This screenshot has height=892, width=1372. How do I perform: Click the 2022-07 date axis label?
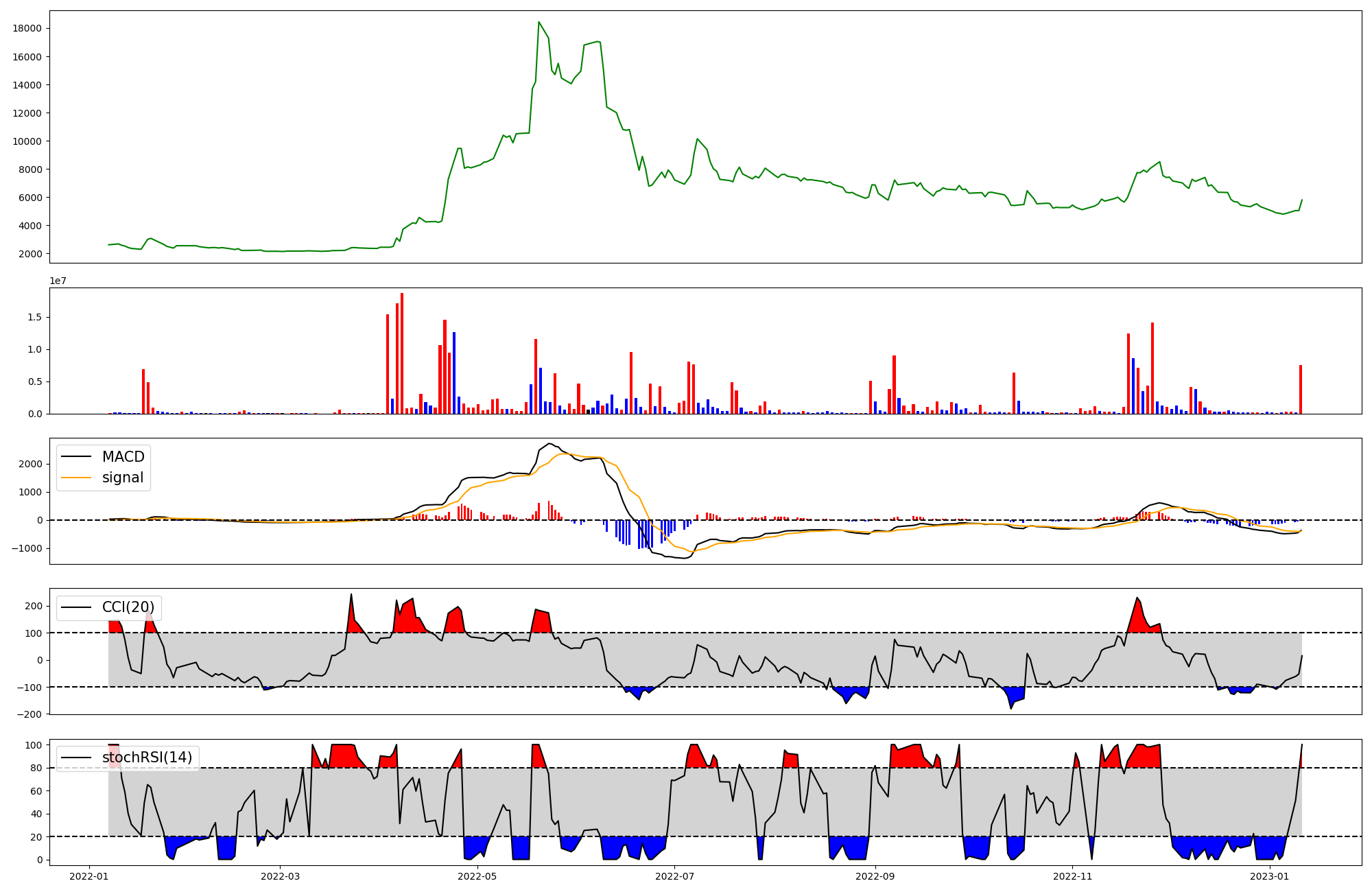point(675,876)
